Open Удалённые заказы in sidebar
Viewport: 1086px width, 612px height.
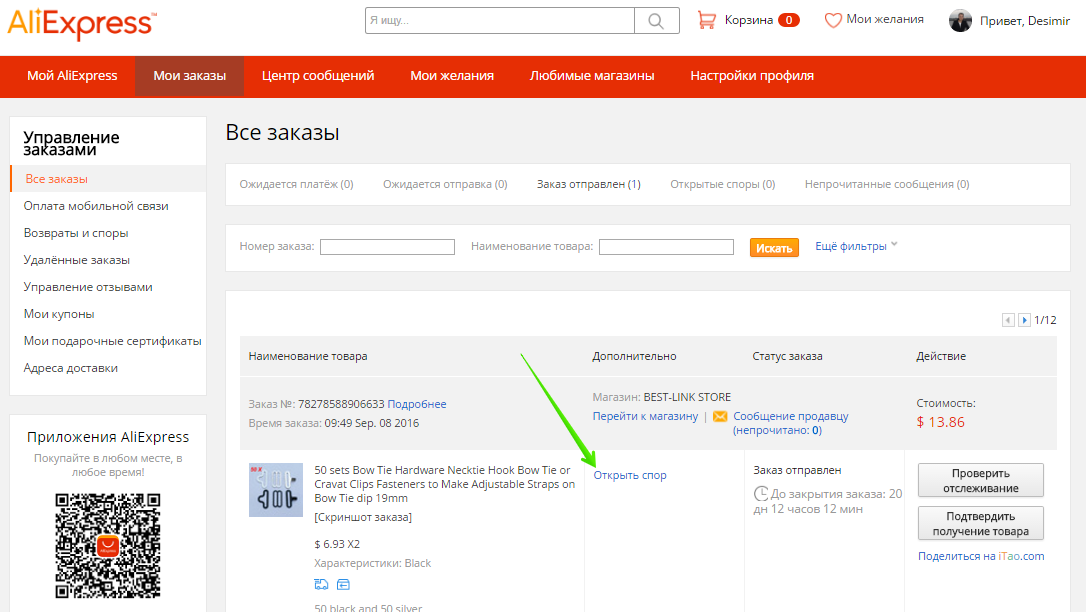(x=77, y=260)
